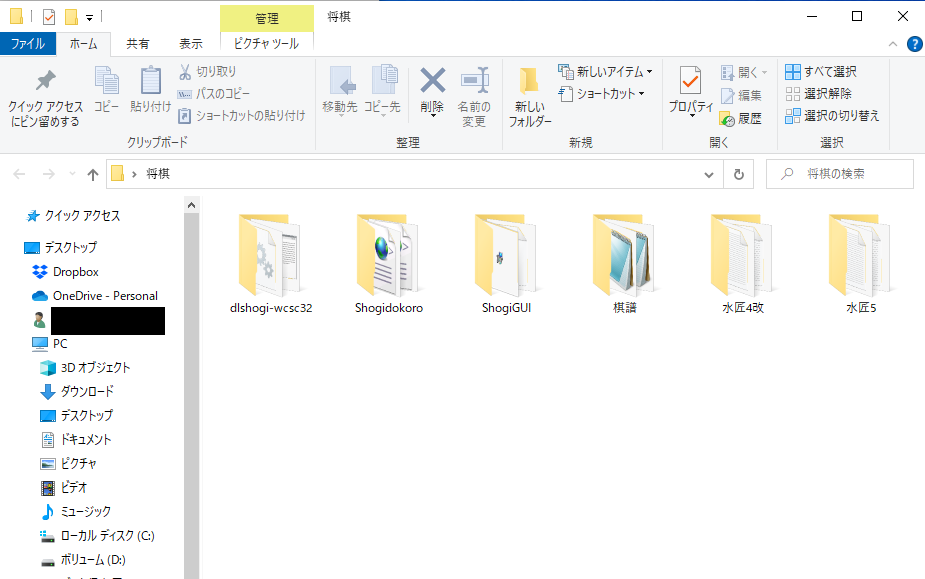Go up one folder level arrow
Viewport: 925px width, 579px height.
pos(93,174)
